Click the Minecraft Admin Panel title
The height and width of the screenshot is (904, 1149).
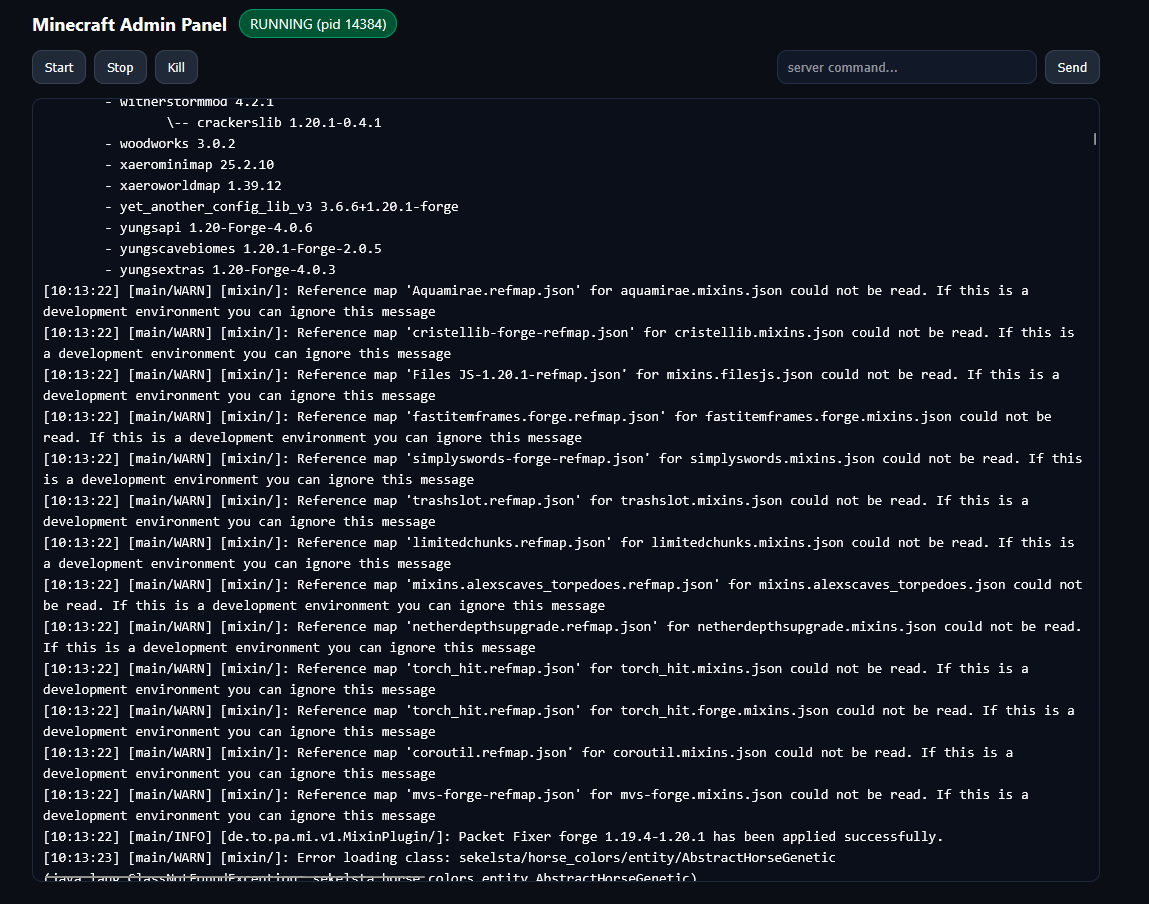130,24
